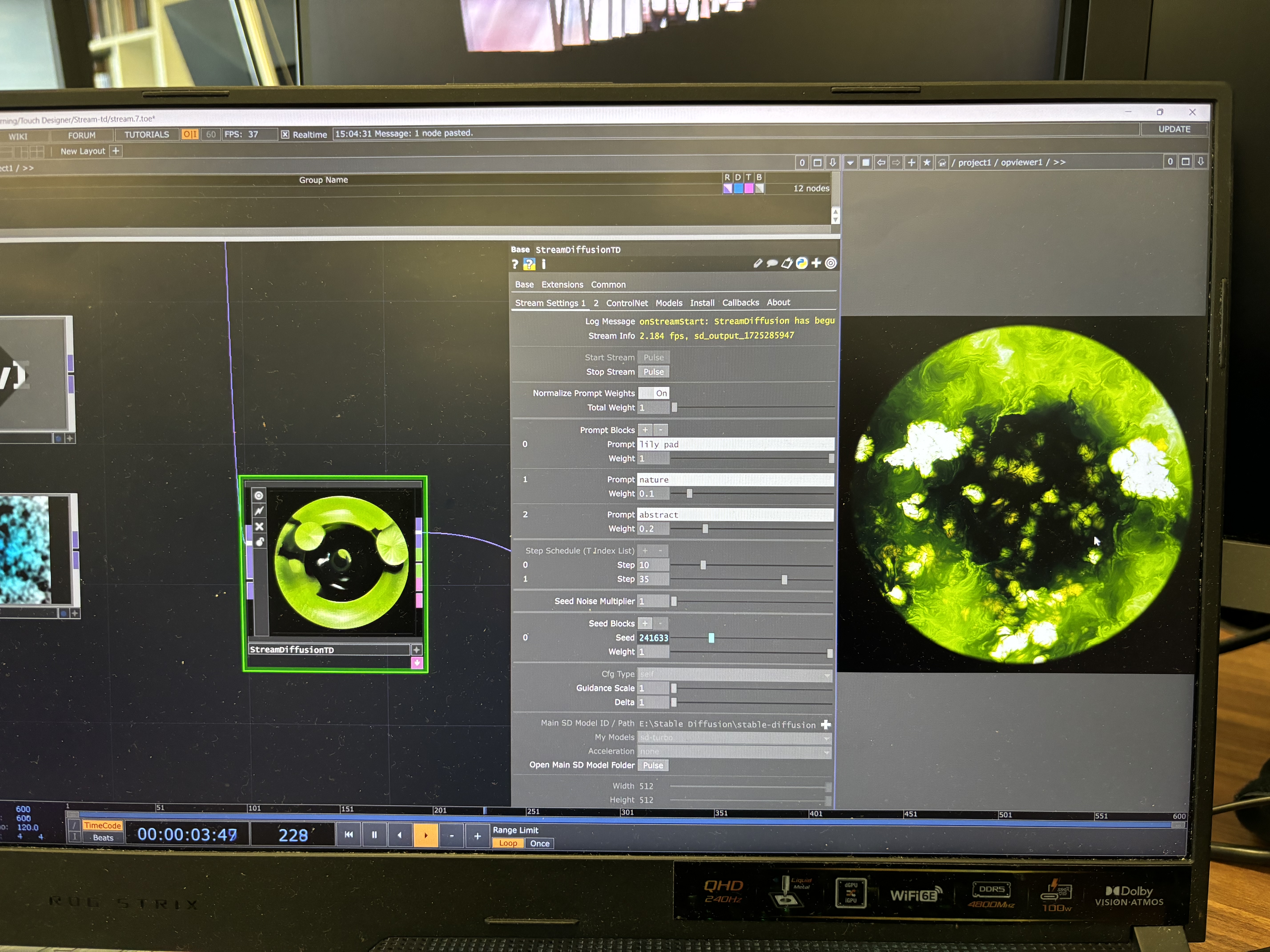
Task: Click the pencil edit icon in parameter header
Action: click(x=758, y=263)
